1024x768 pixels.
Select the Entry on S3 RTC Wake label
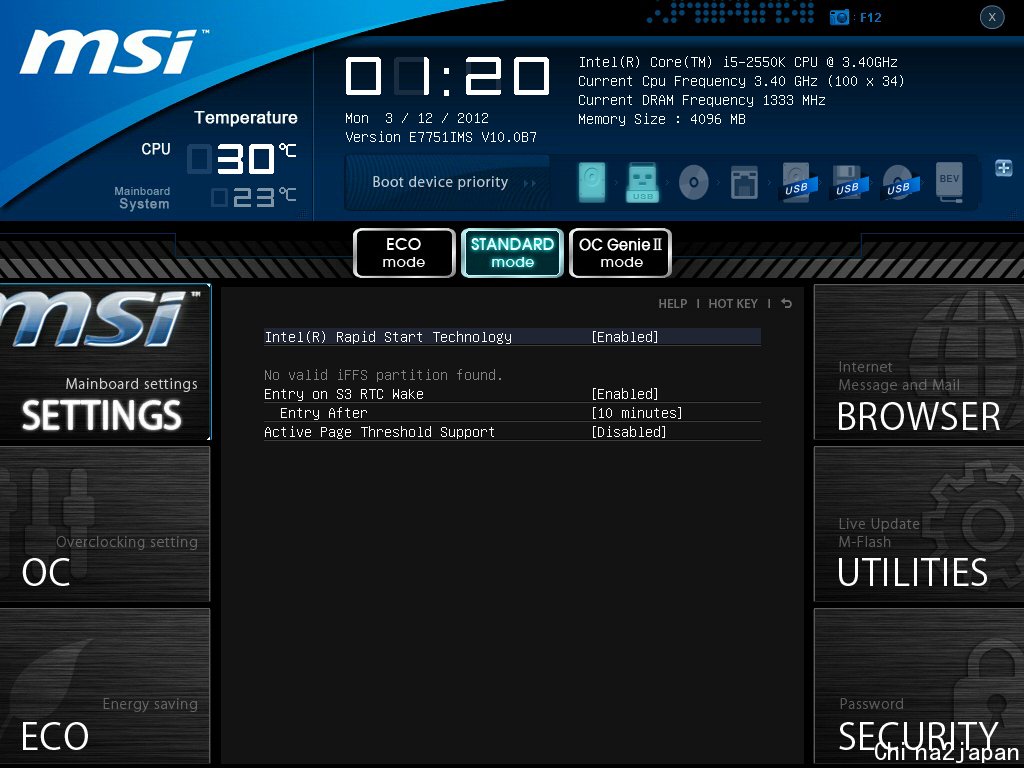[344, 394]
